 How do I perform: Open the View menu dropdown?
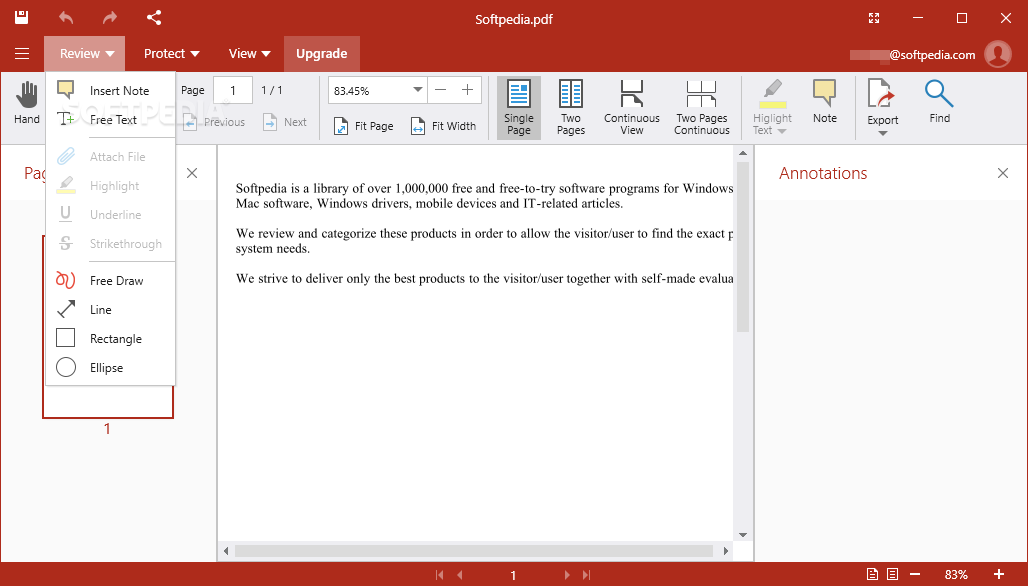pyautogui.click(x=249, y=54)
